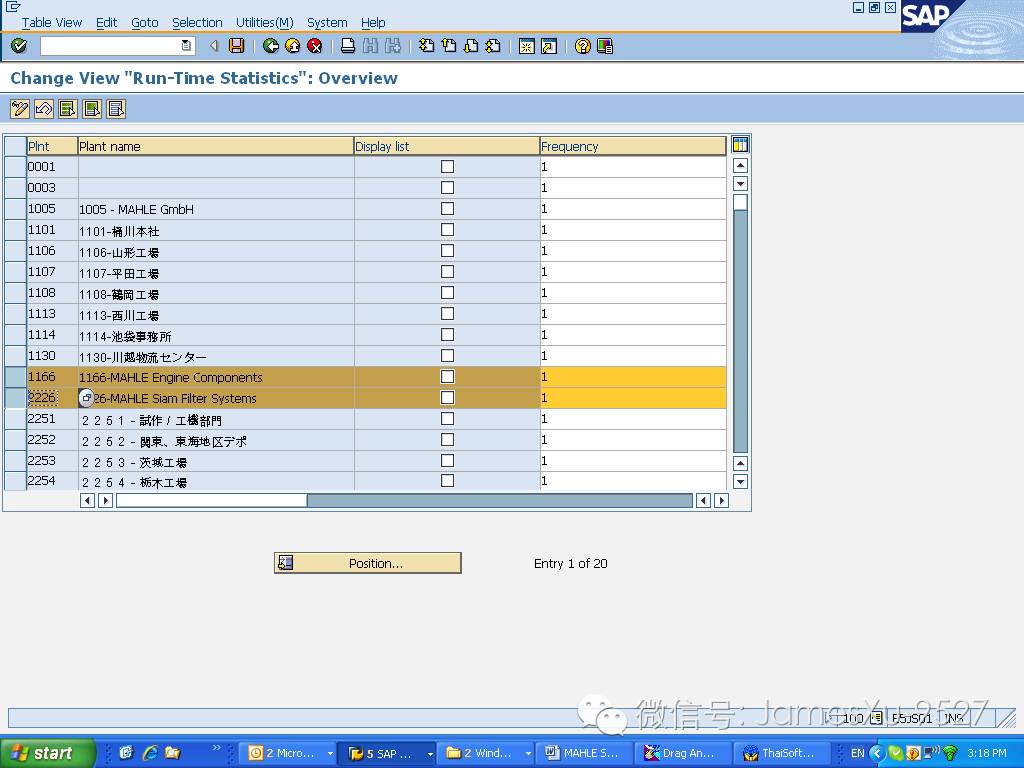The height and width of the screenshot is (768, 1024).
Task: Click scroll down arrow below top arrow
Action: pyautogui.click(x=740, y=184)
